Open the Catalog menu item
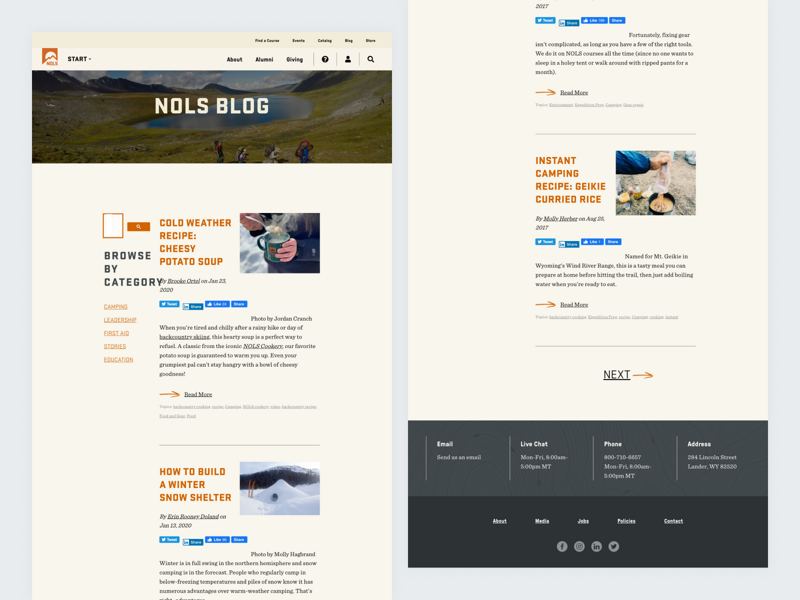This screenshot has width=800, height=600. click(x=324, y=40)
